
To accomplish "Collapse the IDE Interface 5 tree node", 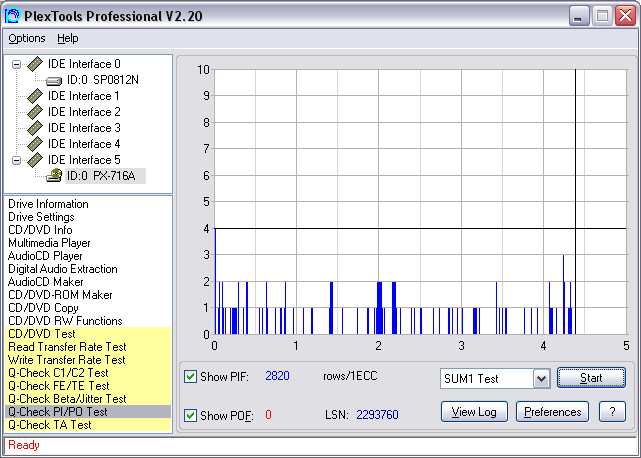I will 16,160.
